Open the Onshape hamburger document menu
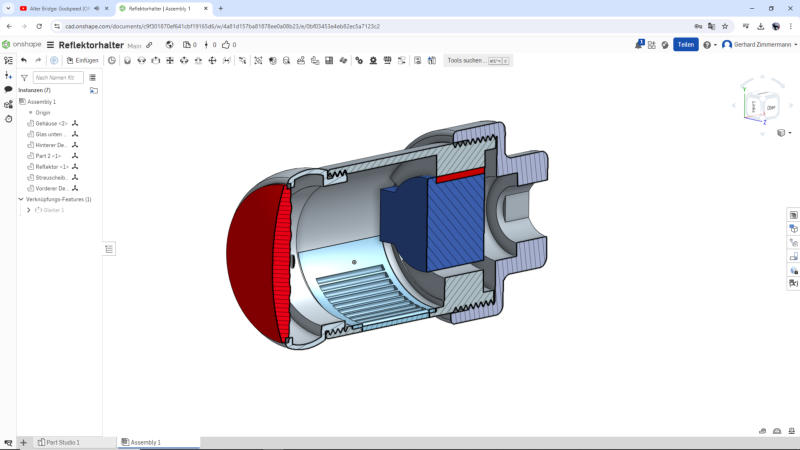This screenshot has width=800, height=450. (50, 45)
